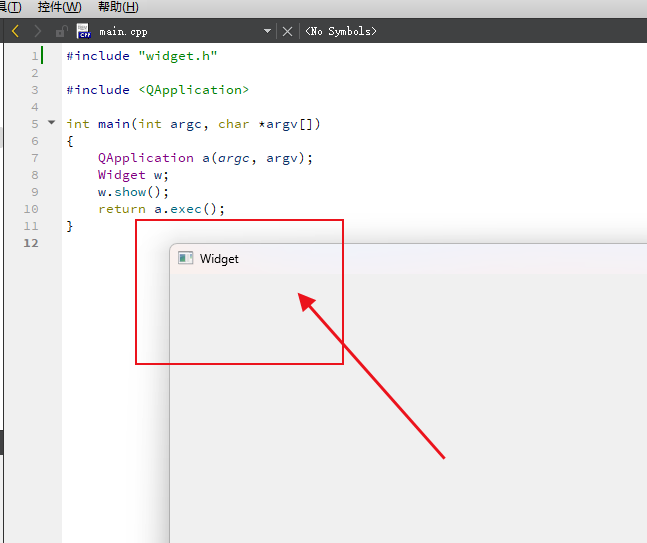Go back with the yellow back arrow
The height and width of the screenshot is (543, 647).
[15, 31]
